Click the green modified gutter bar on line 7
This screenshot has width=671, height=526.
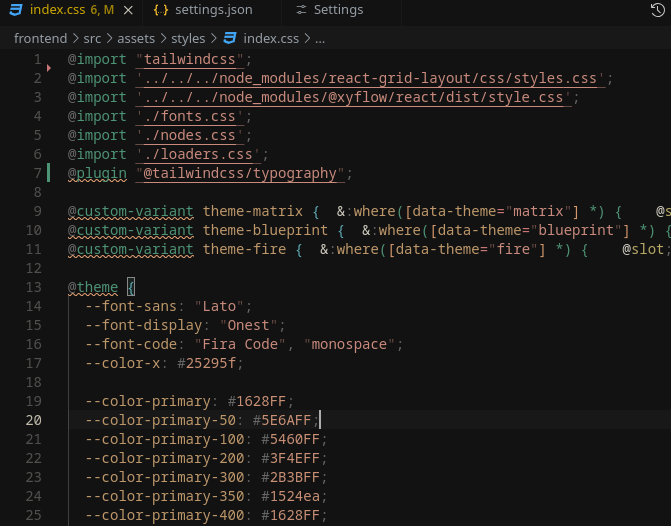click(48, 173)
